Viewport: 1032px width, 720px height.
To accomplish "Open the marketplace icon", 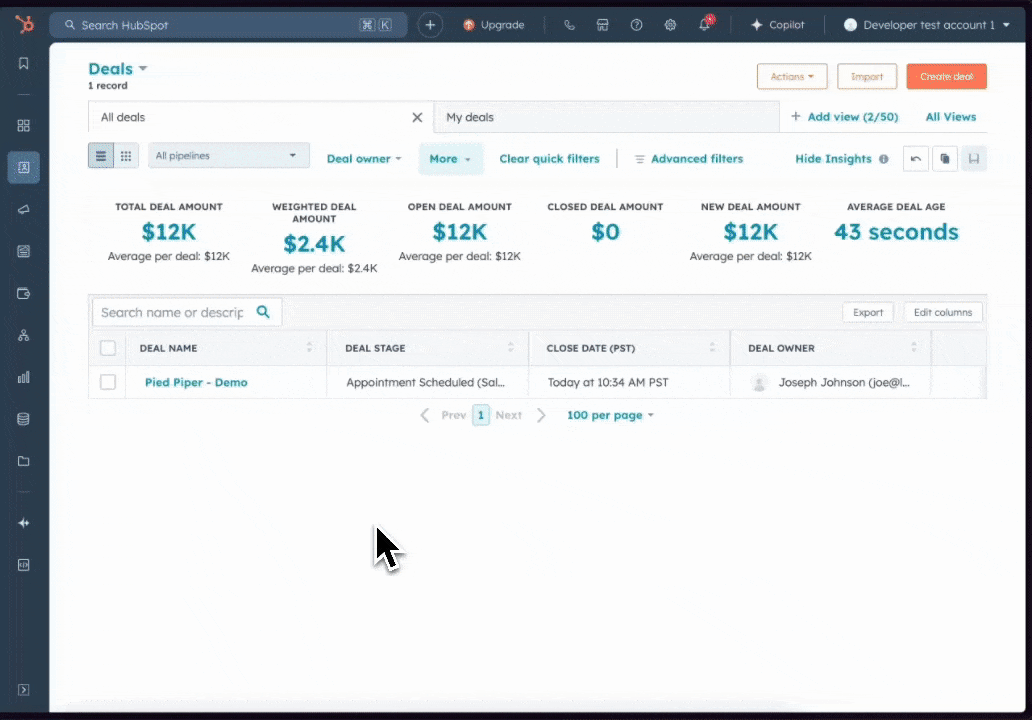I will (602, 25).
